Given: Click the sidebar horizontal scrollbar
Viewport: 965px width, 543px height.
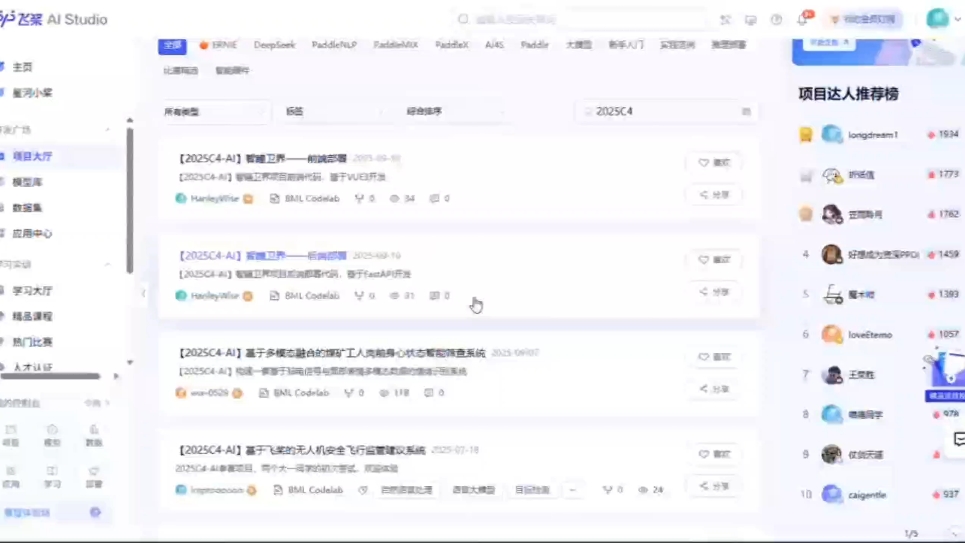Looking at the screenshot, I should tap(50, 376).
